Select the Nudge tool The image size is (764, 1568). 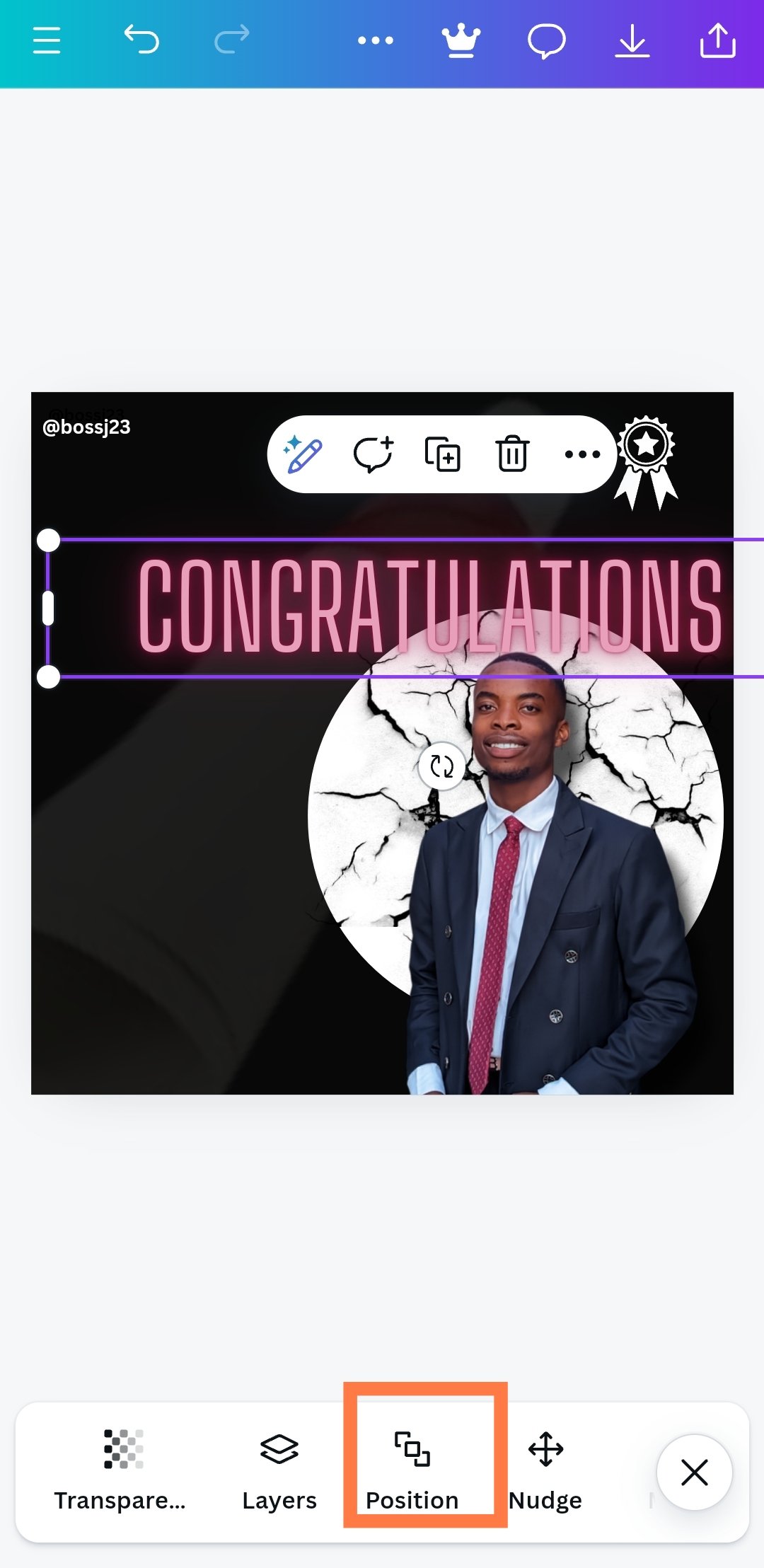tap(545, 1470)
